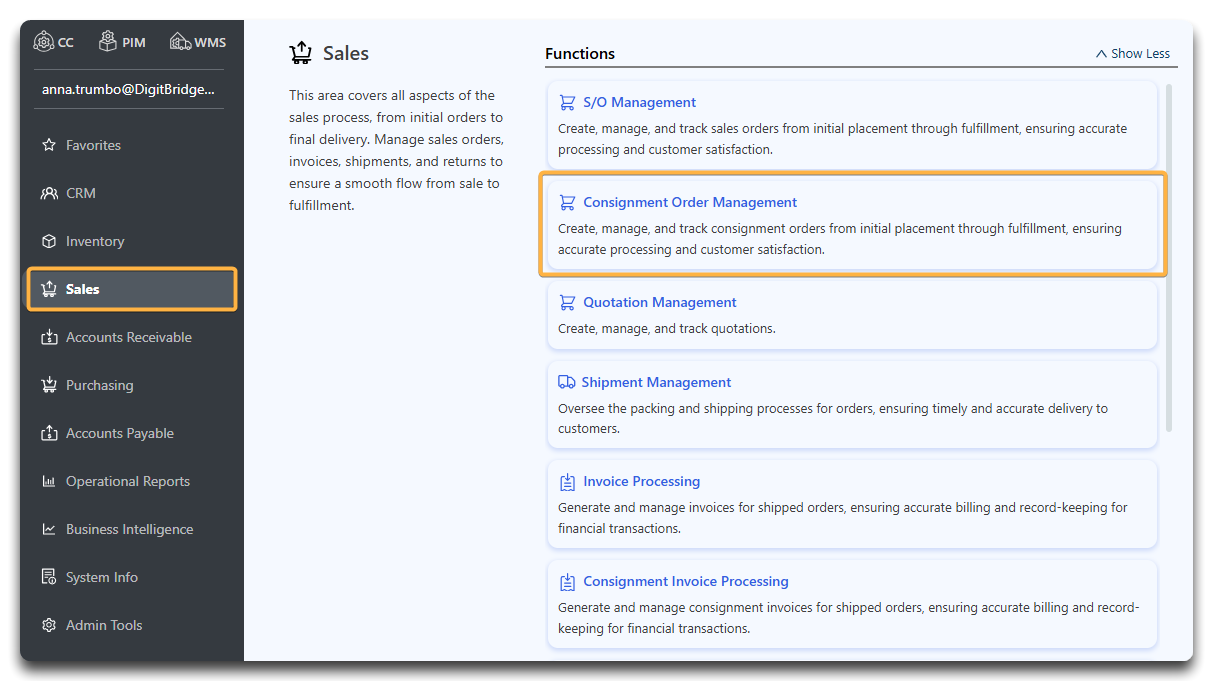Click the Inventory box icon

(x=49, y=241)
